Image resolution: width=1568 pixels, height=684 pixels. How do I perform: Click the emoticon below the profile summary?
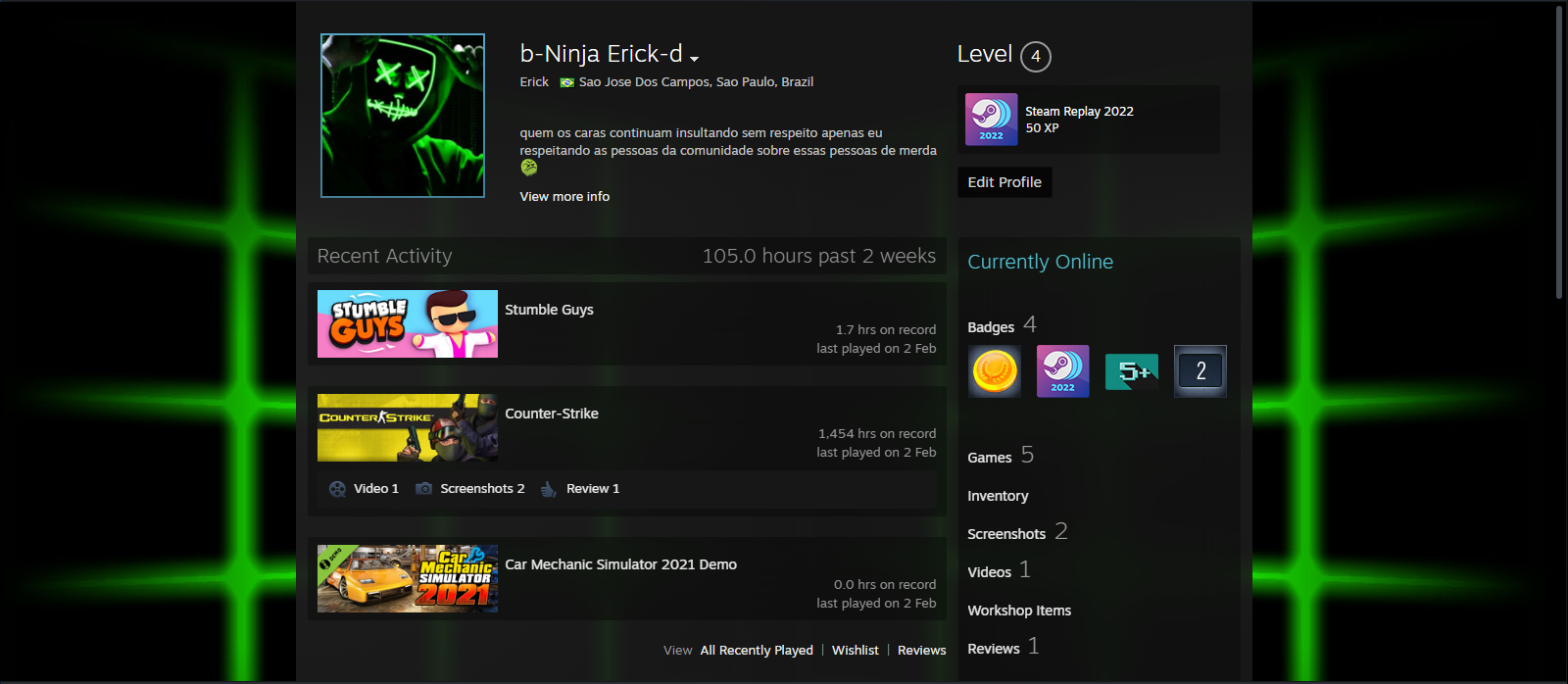click(529, 168)
